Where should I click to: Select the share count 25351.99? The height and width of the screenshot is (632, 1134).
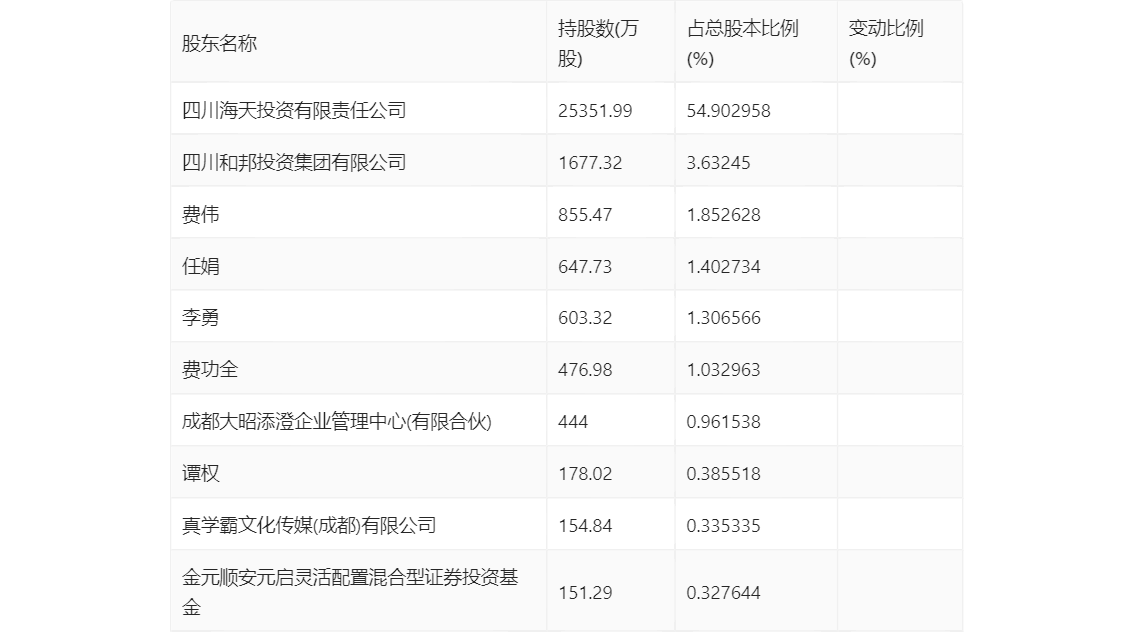pos(595,111)
